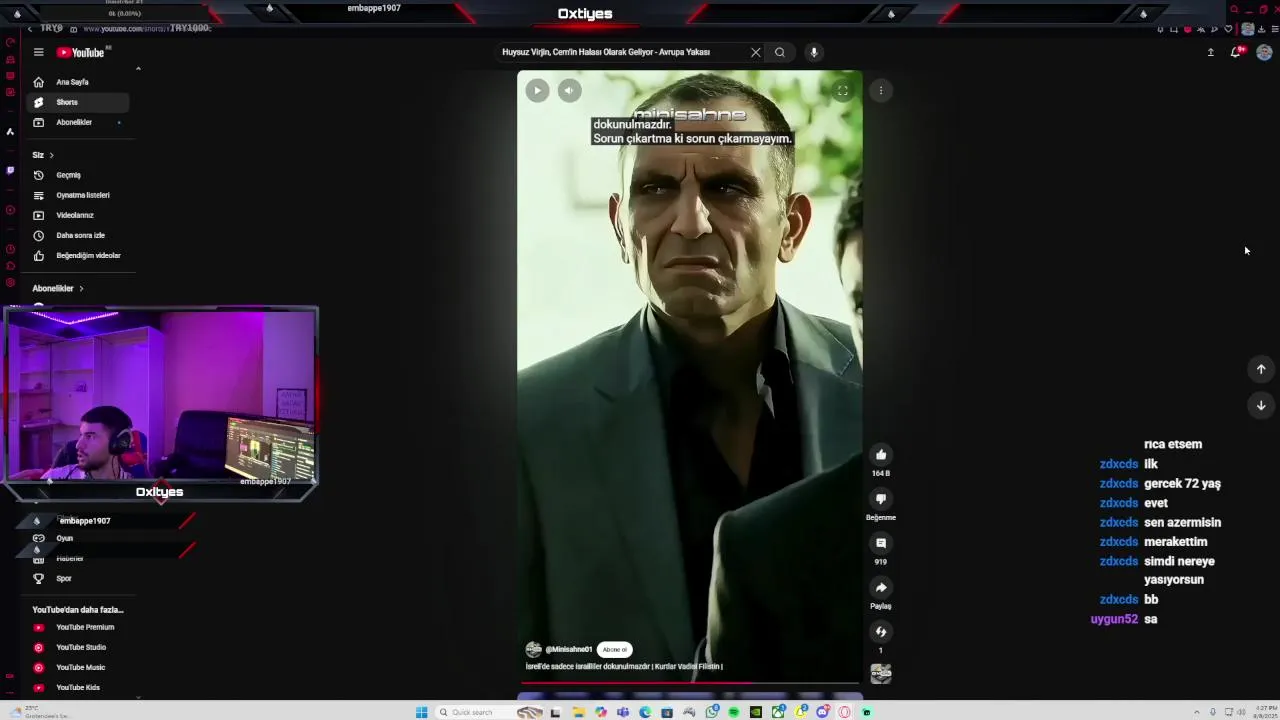Screen dimensions: 1280x720
Task: Go to next Short with down arrow
Action: (1261, 405)
